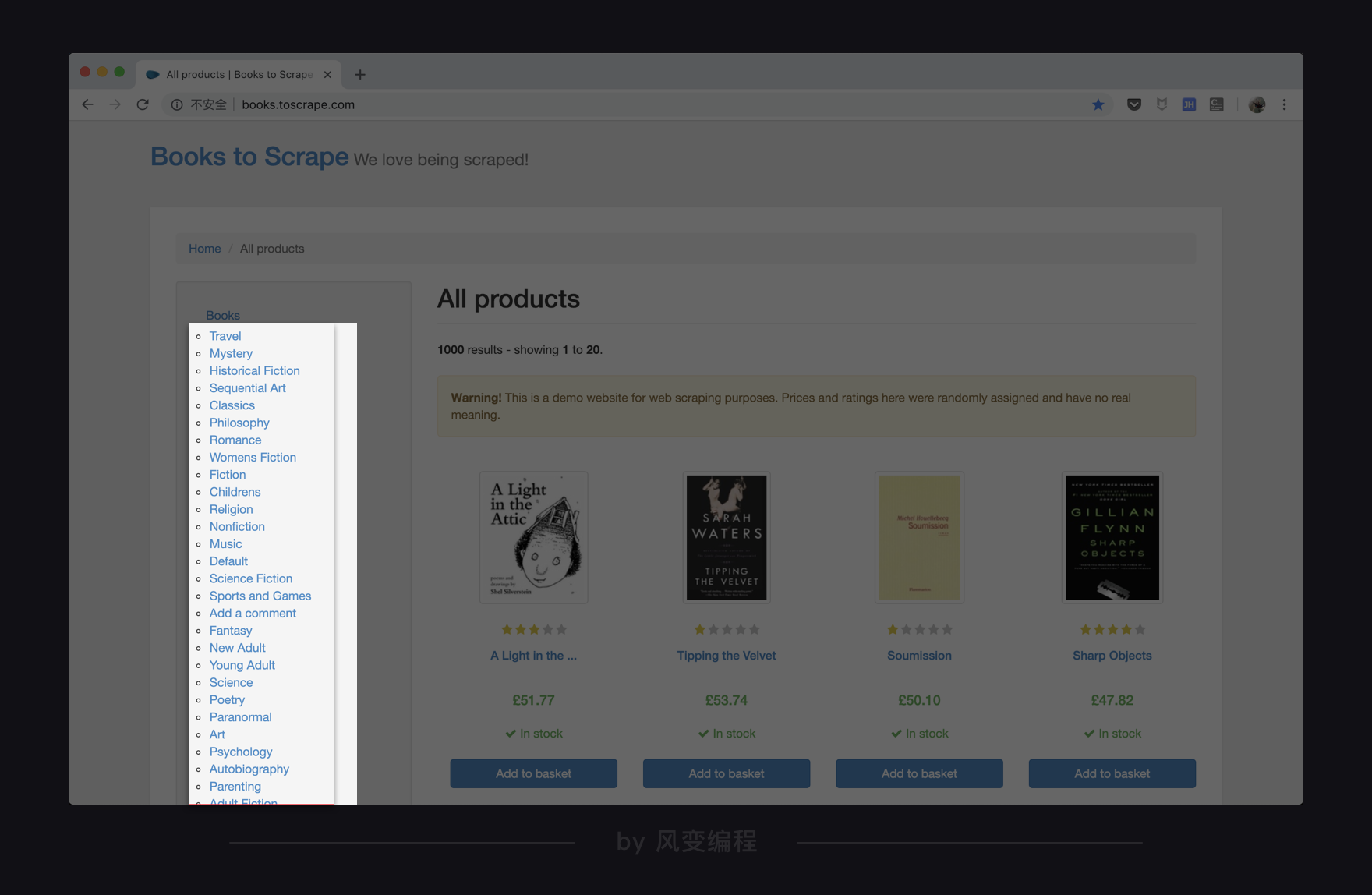
Task: Add Sharp Objects to basket
Action: click(x=1112, y=773)
